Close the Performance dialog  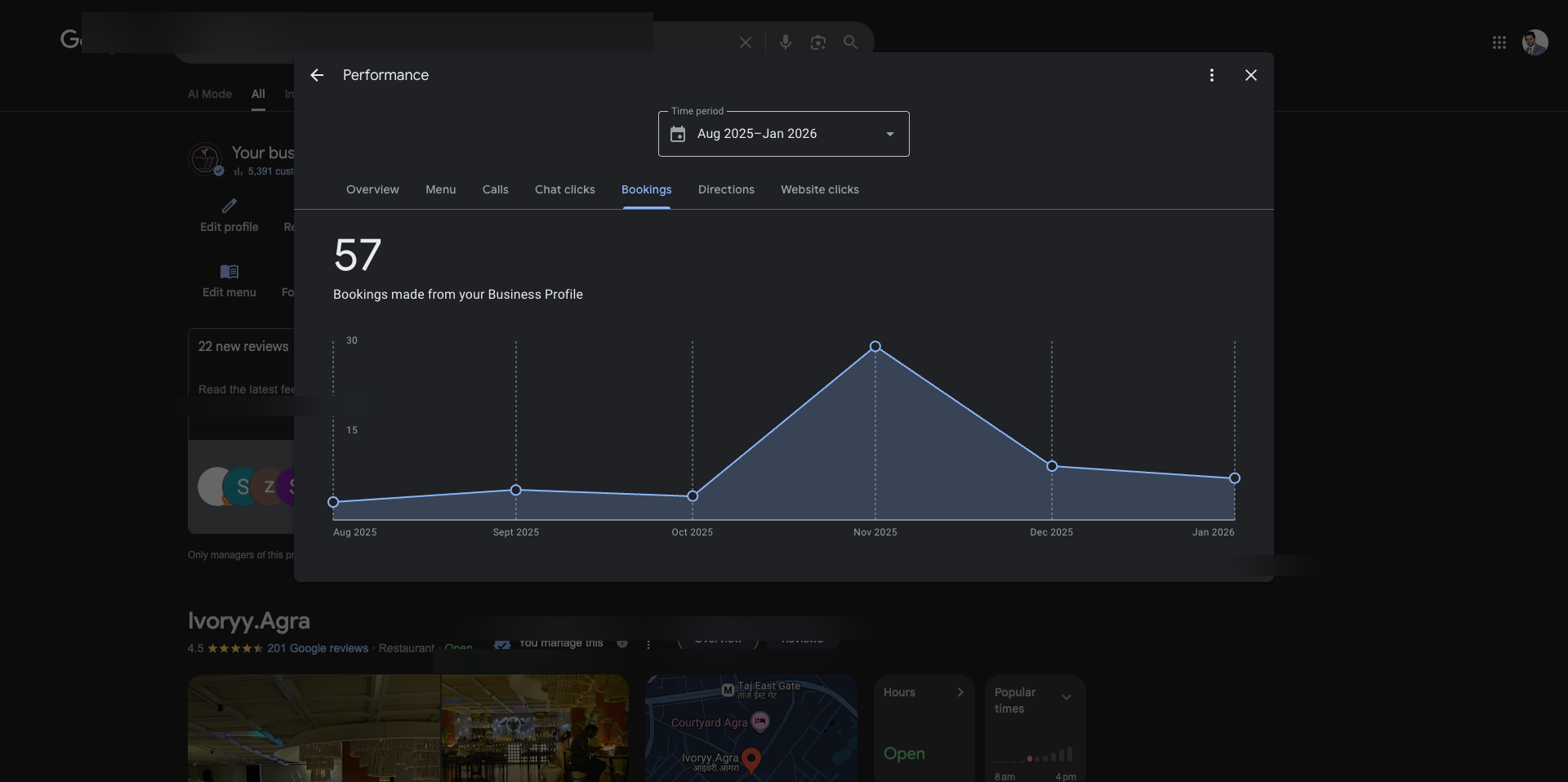click(x=1251, y=75)
